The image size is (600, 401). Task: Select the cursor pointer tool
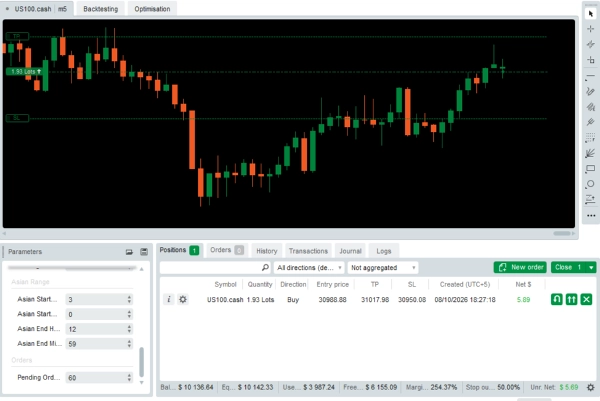coord(590,14)
